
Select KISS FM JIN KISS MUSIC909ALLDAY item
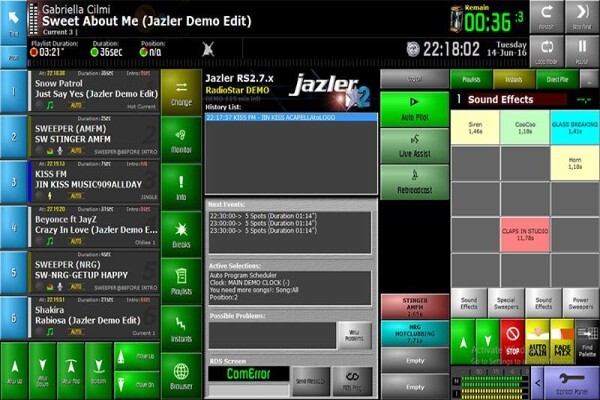[94, 182]
